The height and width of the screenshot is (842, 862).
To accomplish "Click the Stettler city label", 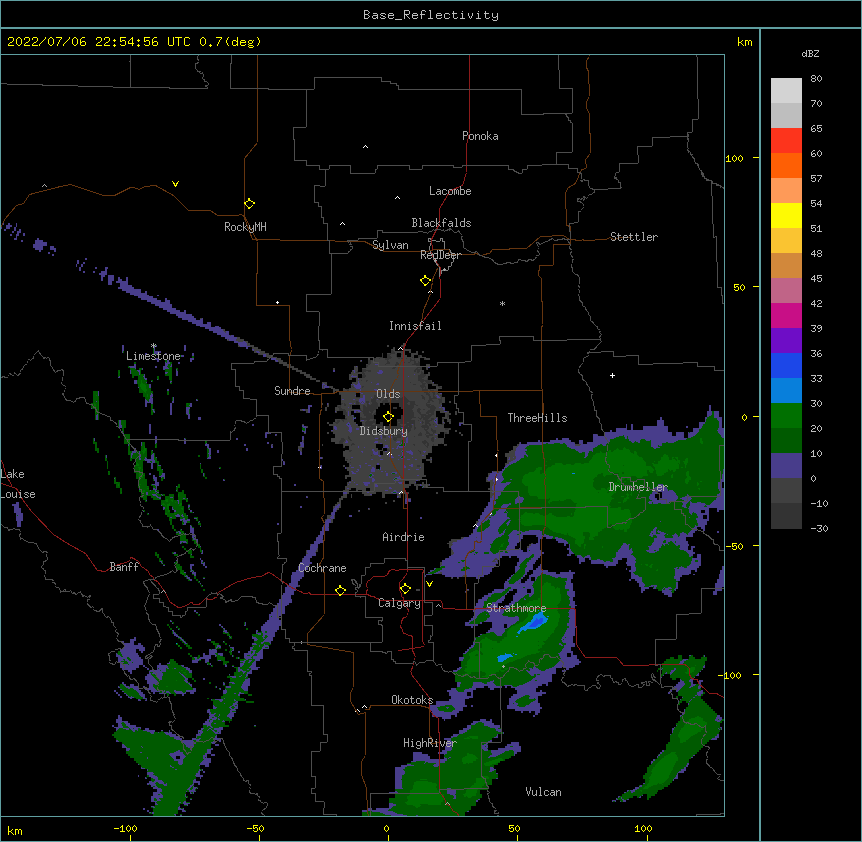I will 634,237.
